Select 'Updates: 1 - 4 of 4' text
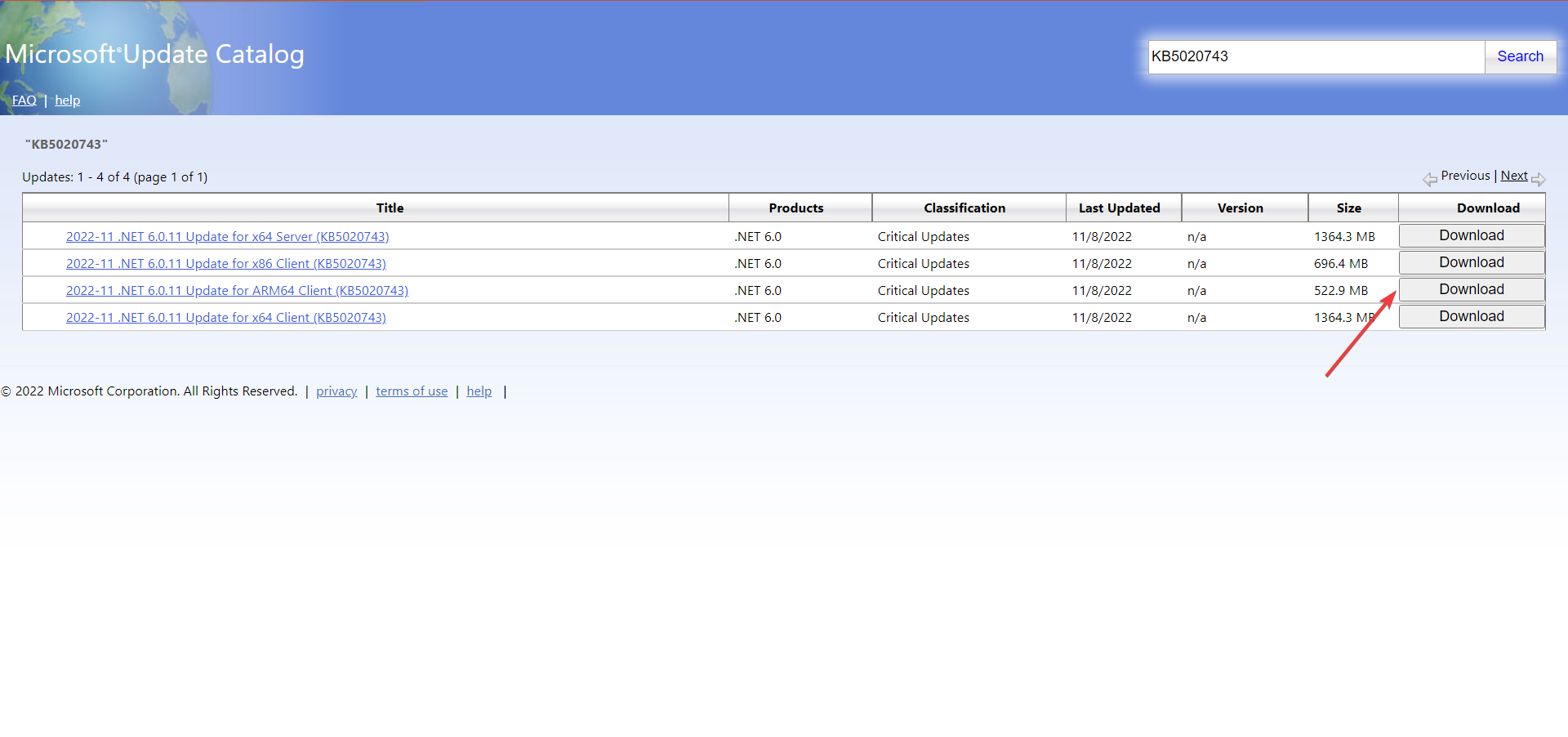The image size is (1568, 737). click(76, 176)
